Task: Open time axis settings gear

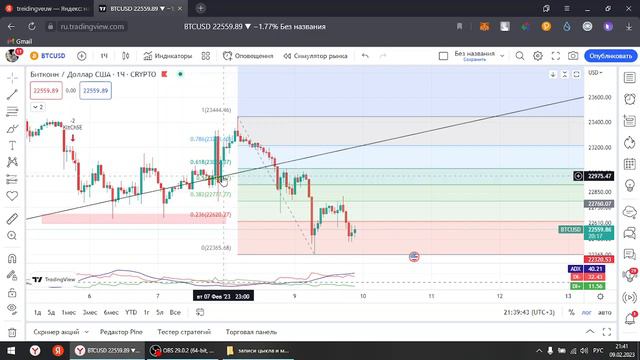Action: pos(600,296)
